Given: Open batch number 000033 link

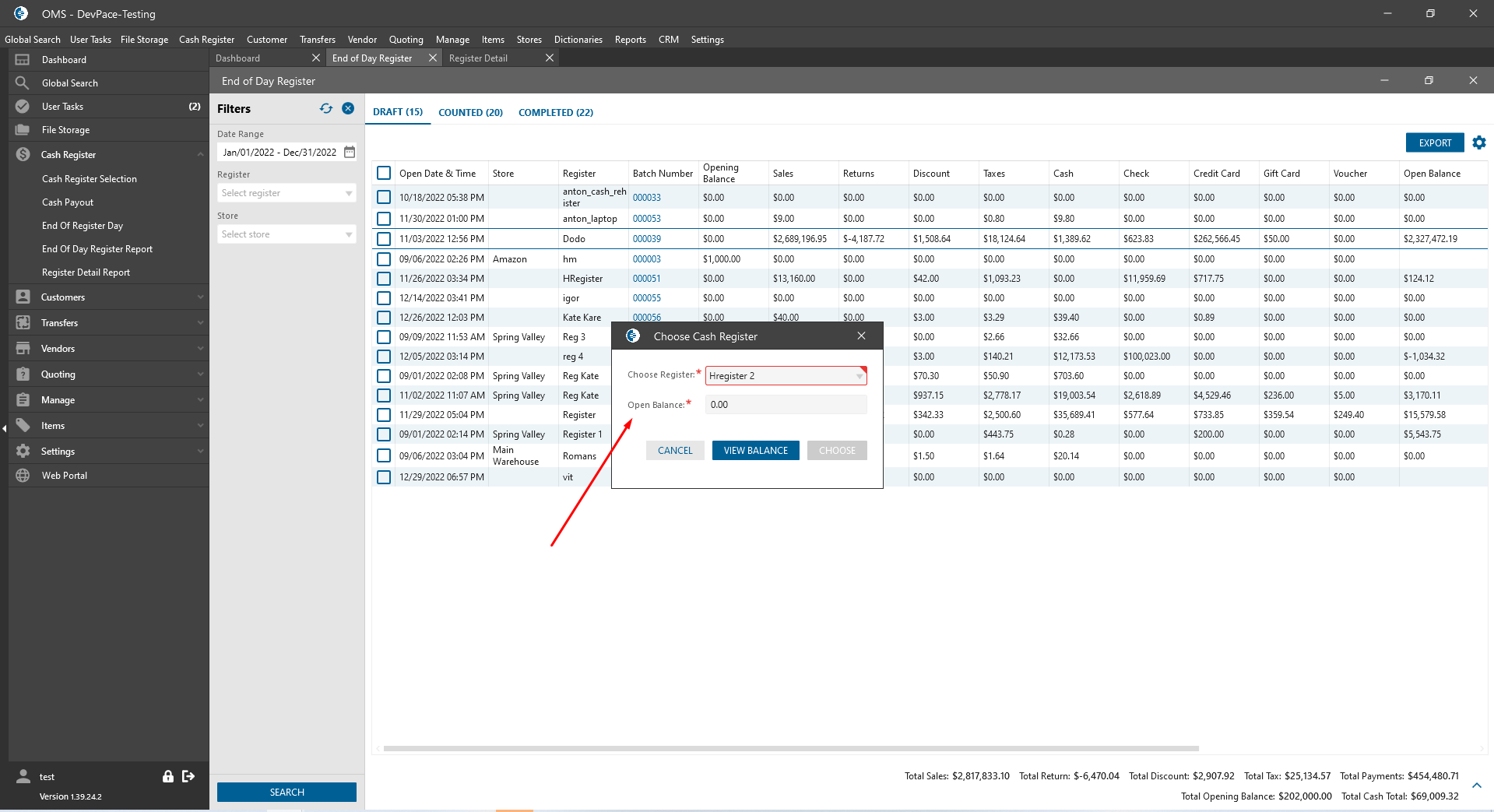Looking at the screenshot, I should click(647, 198).
